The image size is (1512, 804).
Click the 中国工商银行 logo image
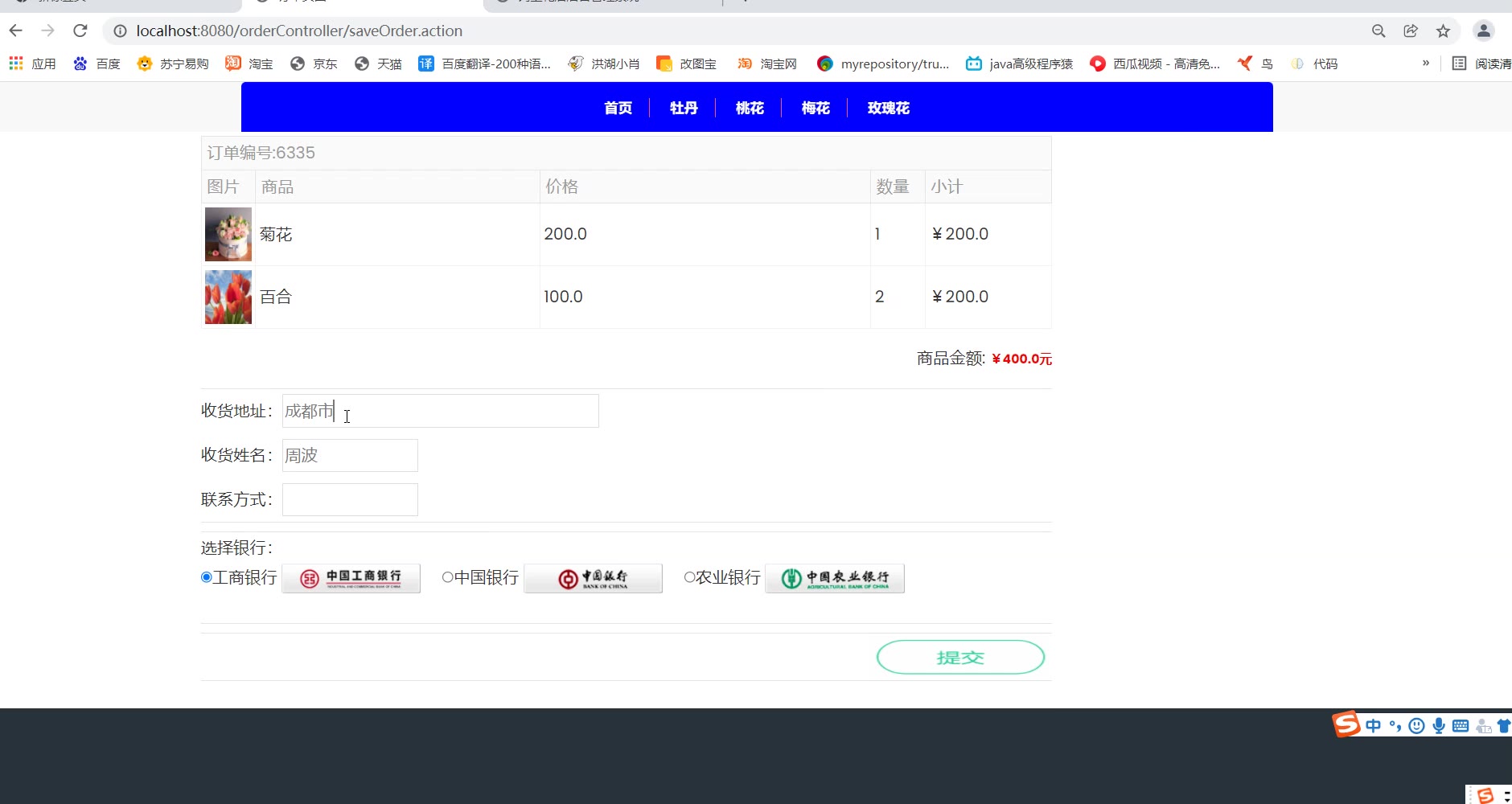click(351, 579)
